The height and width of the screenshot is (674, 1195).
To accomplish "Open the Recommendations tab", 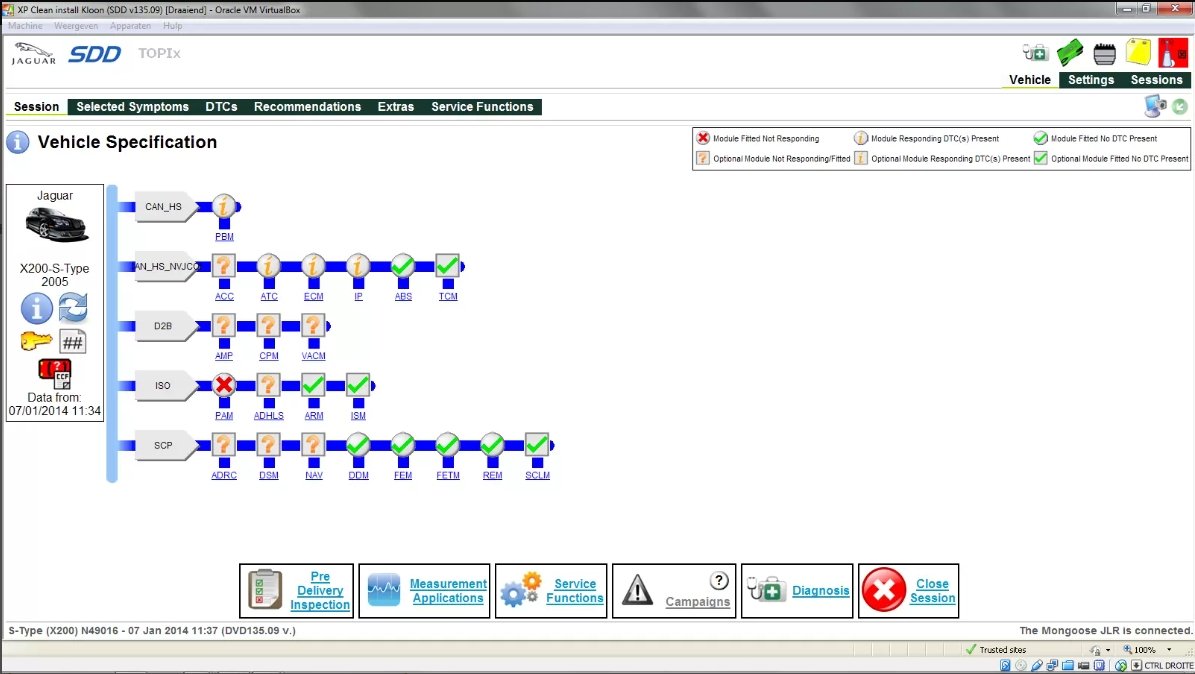I will tap(307, 107).
